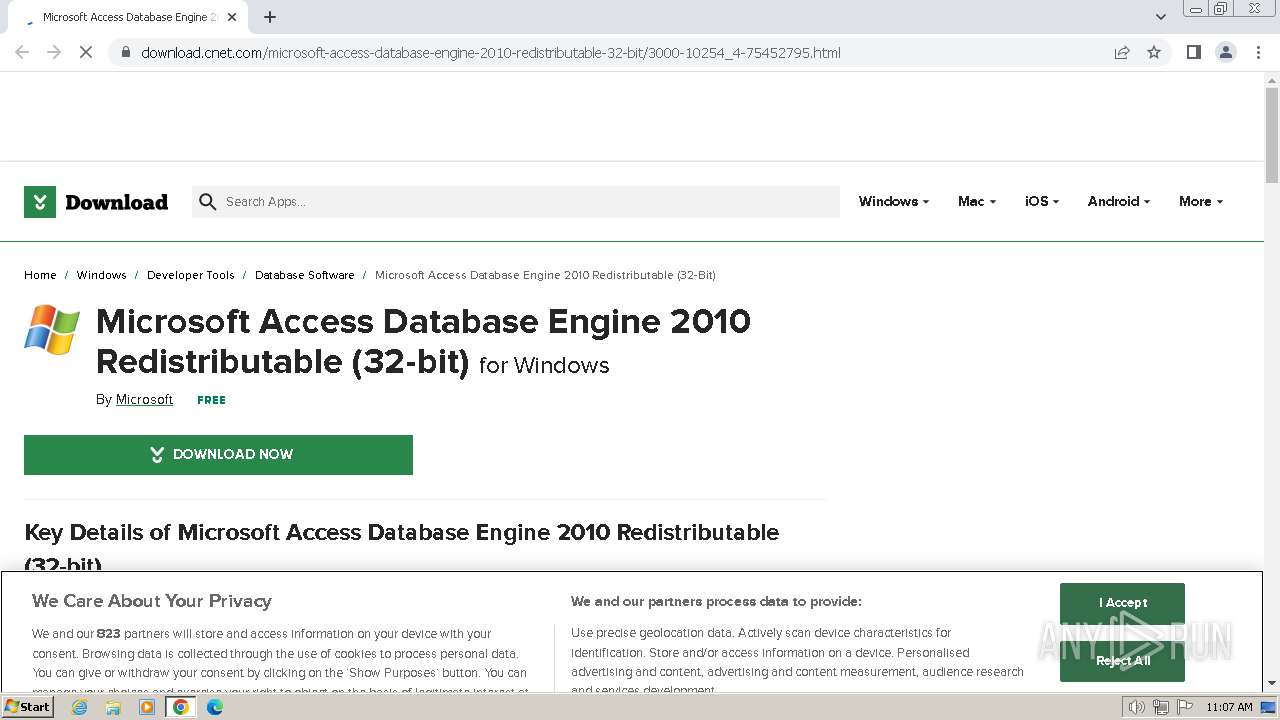
Task: Open the Windows Start menu
Action: (28, 707)
